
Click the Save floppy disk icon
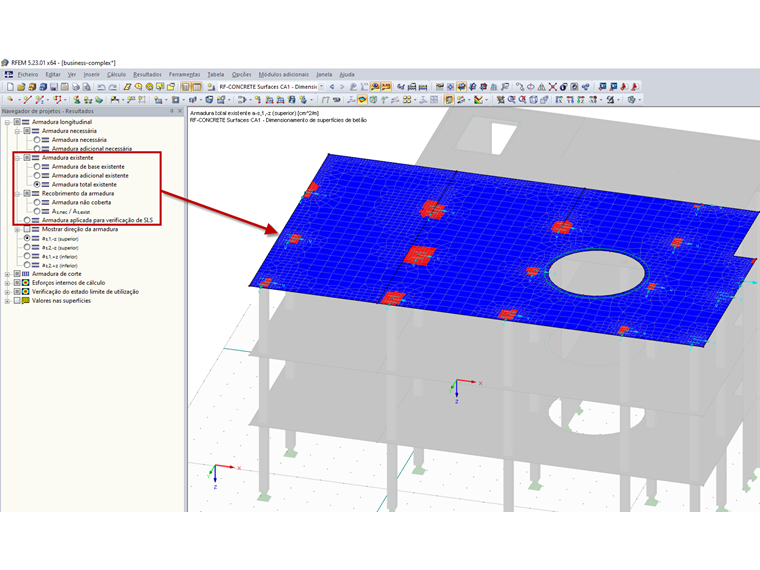tap(54, 87)
